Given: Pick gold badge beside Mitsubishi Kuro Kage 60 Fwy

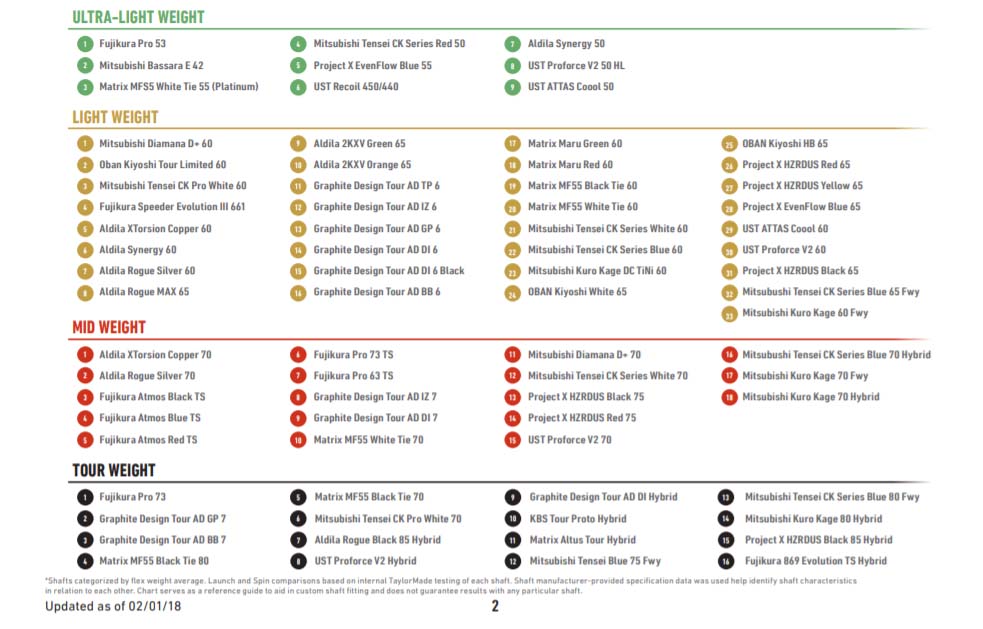Looking at the screenshot, I should click(729, 314).
